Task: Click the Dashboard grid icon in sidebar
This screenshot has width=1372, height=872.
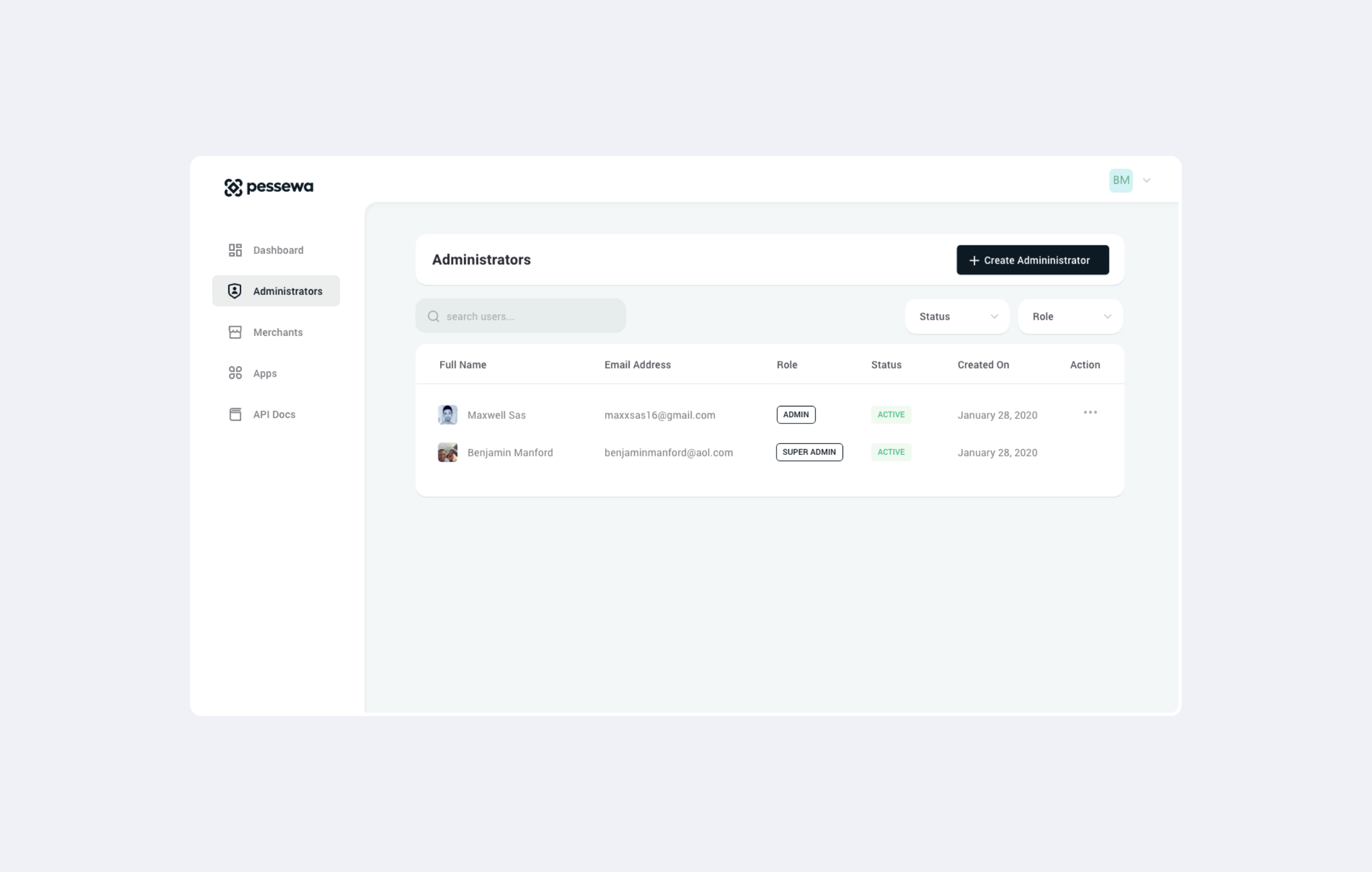Action: pos(235,250)
